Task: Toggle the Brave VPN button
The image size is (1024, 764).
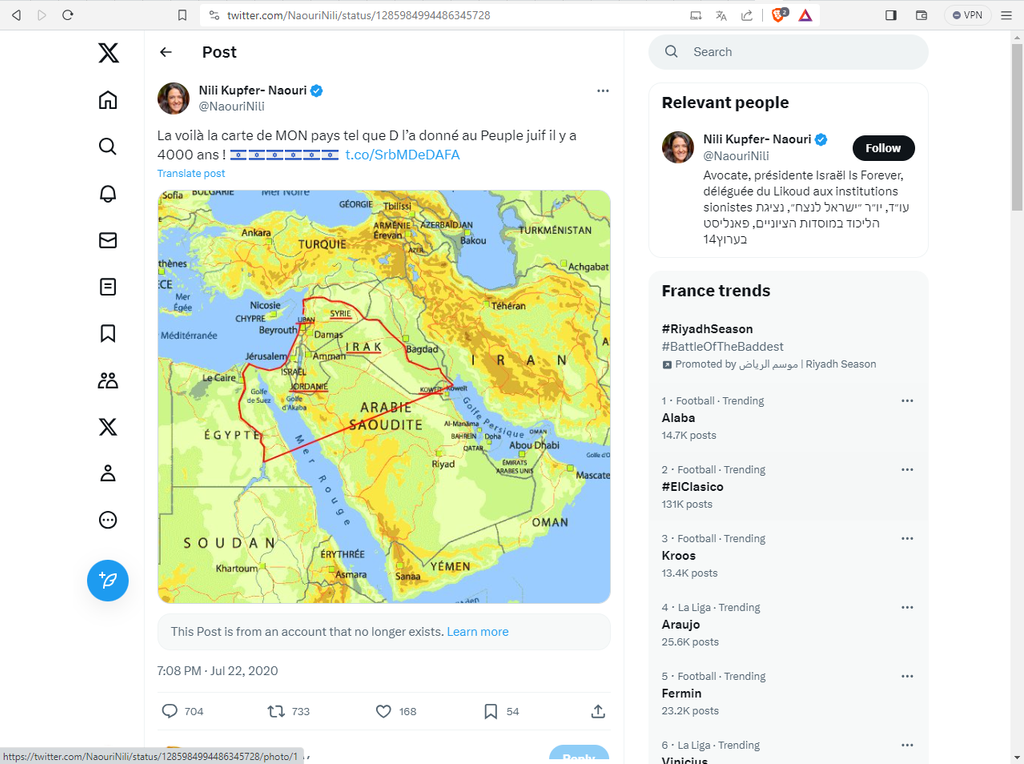Action: coord(967,15)
